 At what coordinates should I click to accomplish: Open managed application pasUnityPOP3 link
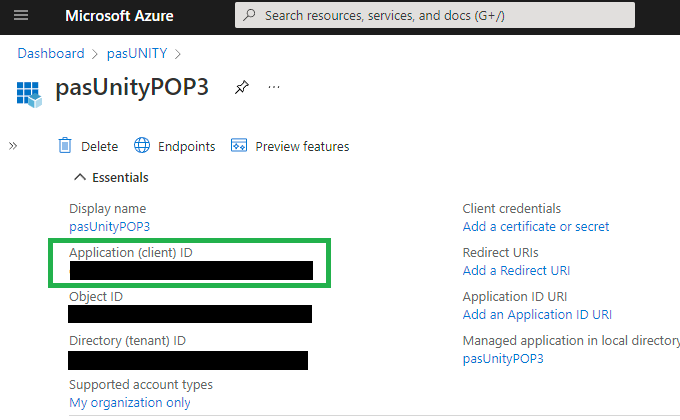tap(503, 359)
